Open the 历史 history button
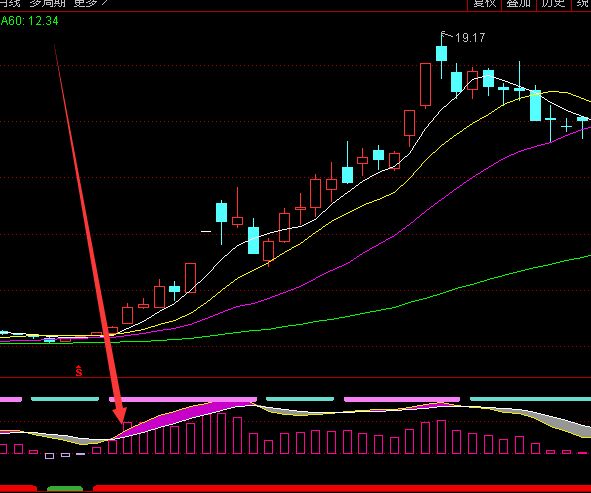The height and width of the screenshot is (493, 591). (553, 3)
